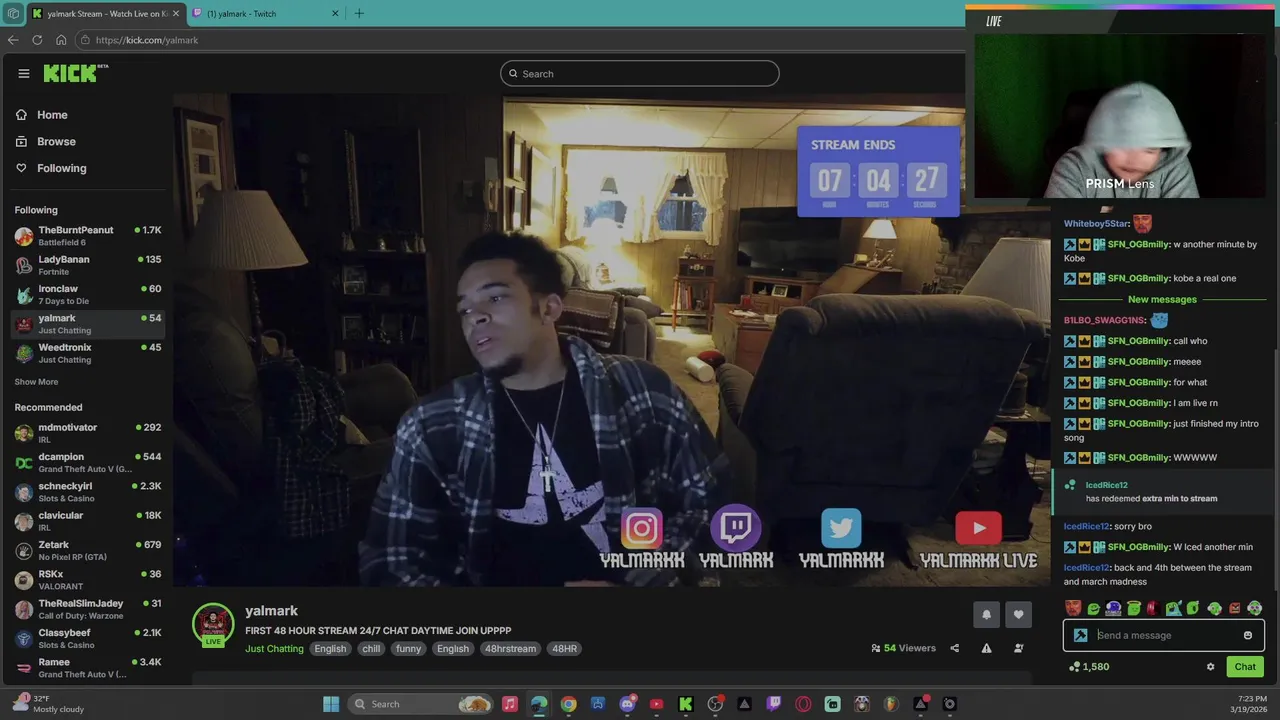Toggle the notification bell for yalmark
Image resolution: width=1280 pixels, height=720 pixels.
point(986,615)
